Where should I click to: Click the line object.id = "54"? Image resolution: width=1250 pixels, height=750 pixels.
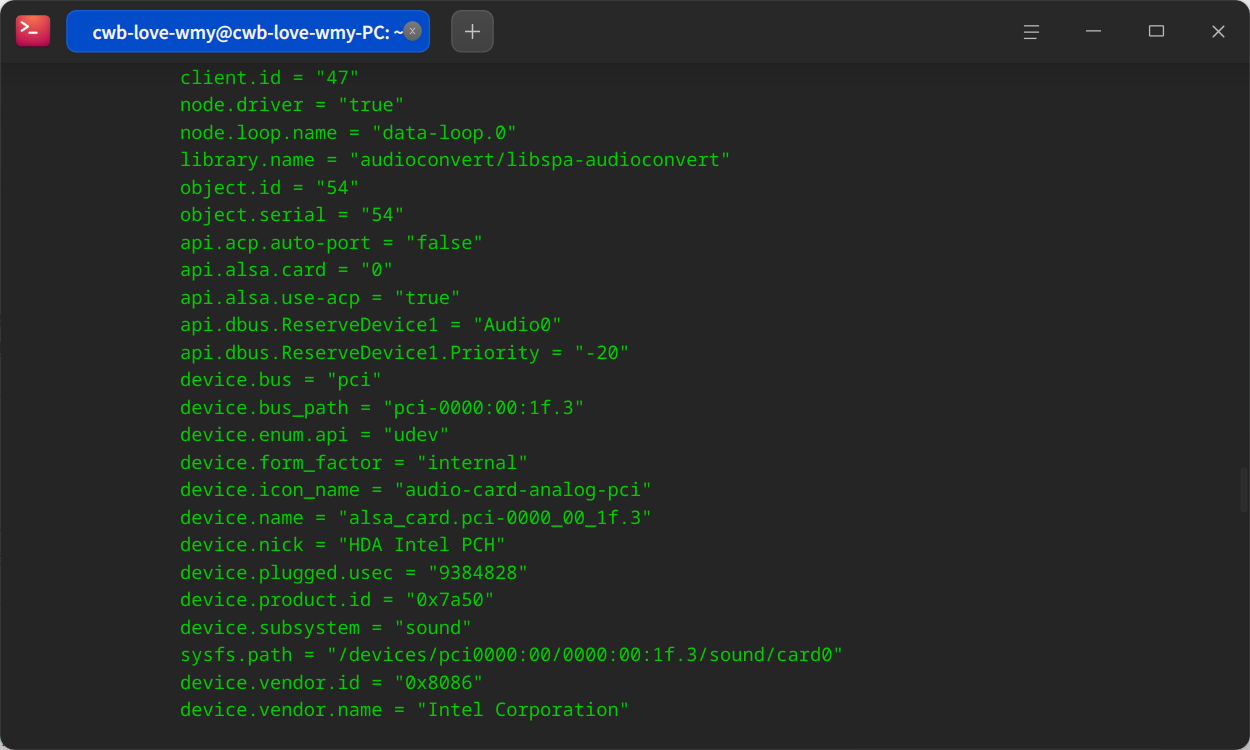[269, 187]
